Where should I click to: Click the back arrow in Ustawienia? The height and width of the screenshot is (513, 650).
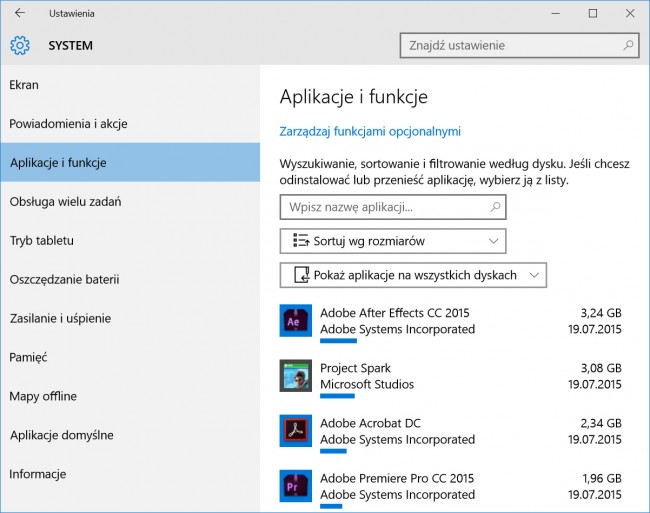(x=20, y=13)
